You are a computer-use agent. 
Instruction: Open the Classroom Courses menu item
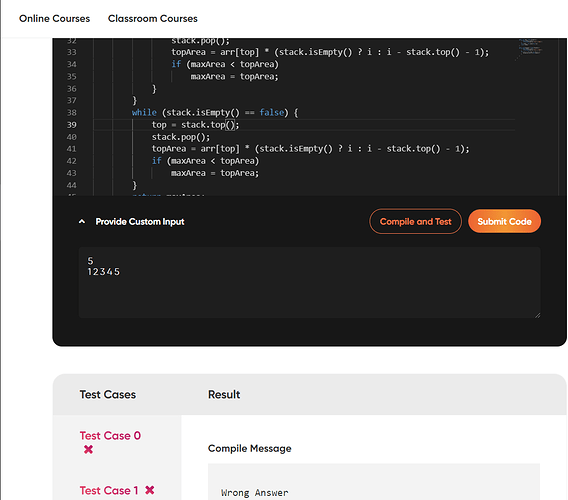click(153, 18)
